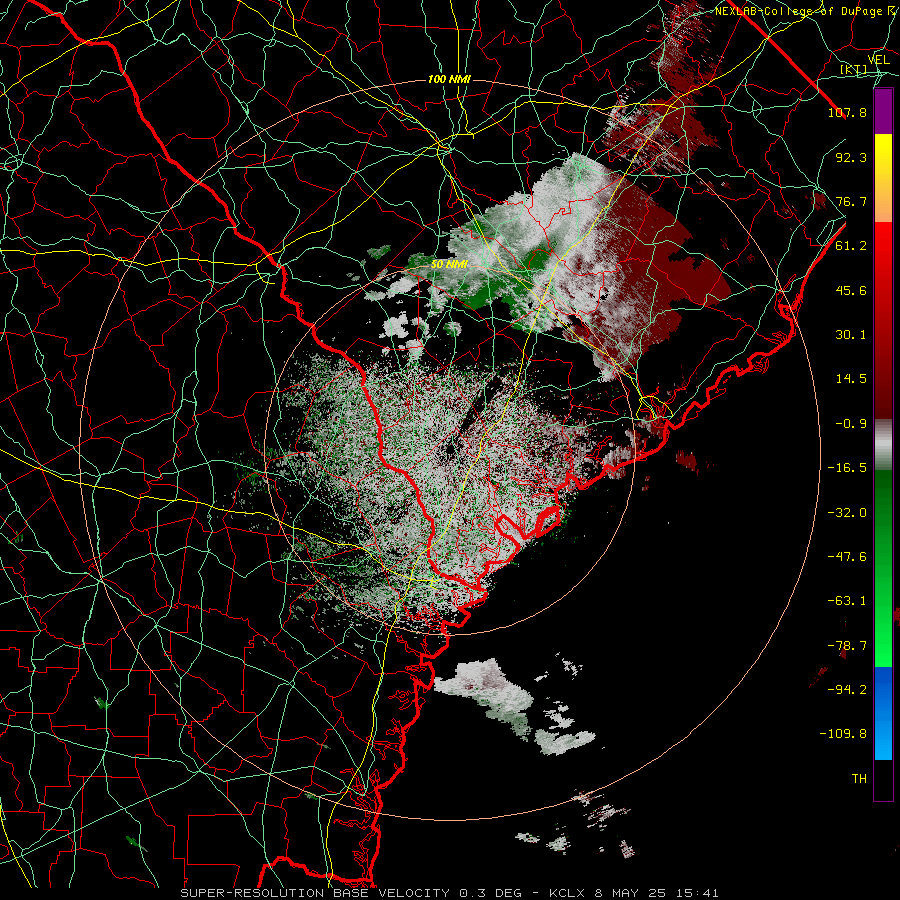Click the 61.2 velocity legend value

tap(851, 246)
